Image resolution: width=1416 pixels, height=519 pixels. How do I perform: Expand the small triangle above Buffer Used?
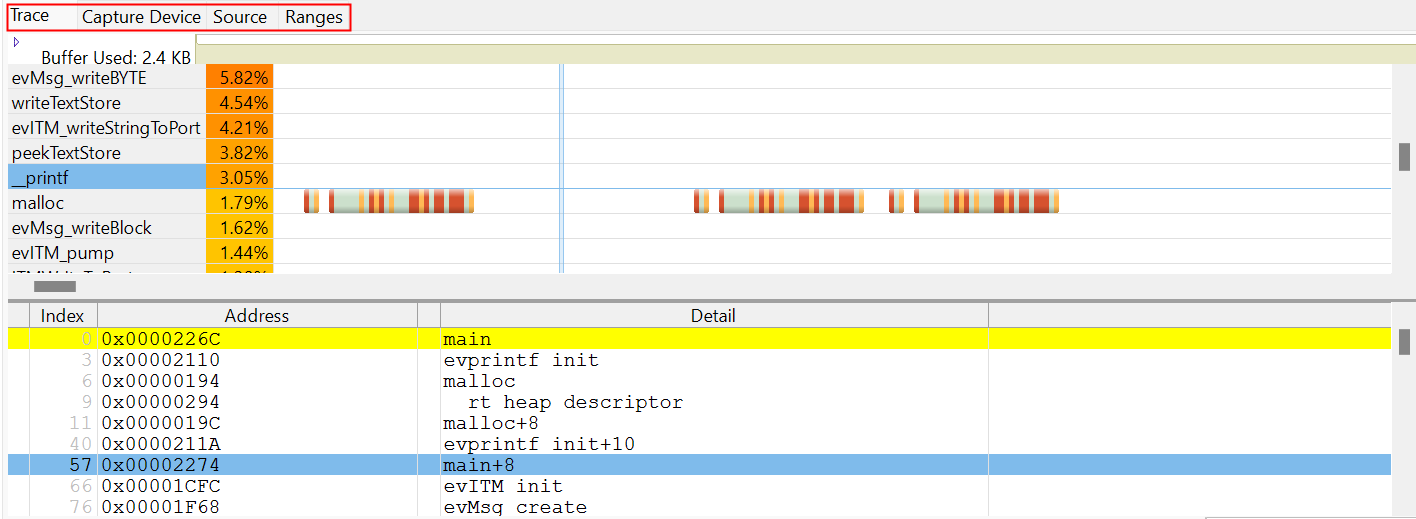point(16,42)
